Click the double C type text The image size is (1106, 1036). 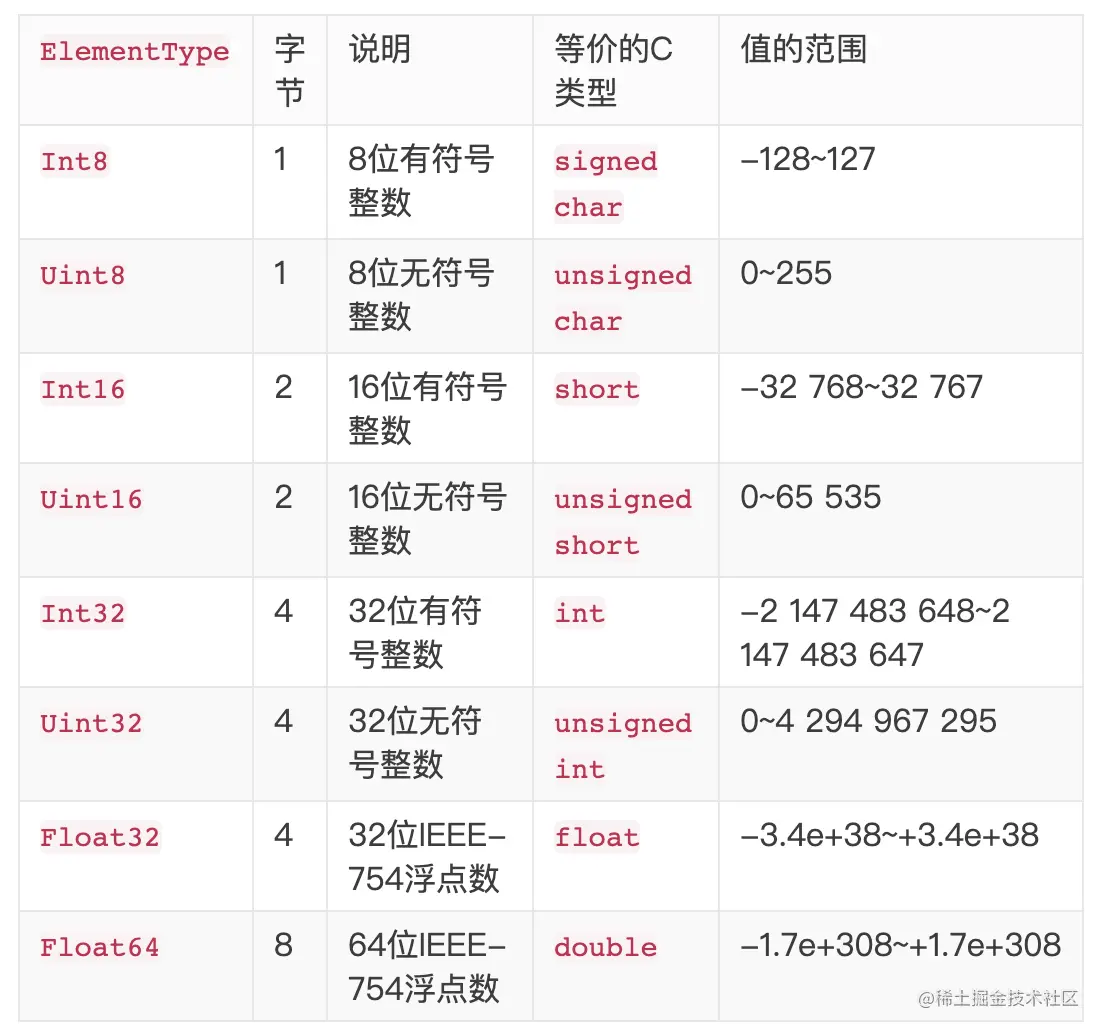pyautogui.click(x=605, y=947)
